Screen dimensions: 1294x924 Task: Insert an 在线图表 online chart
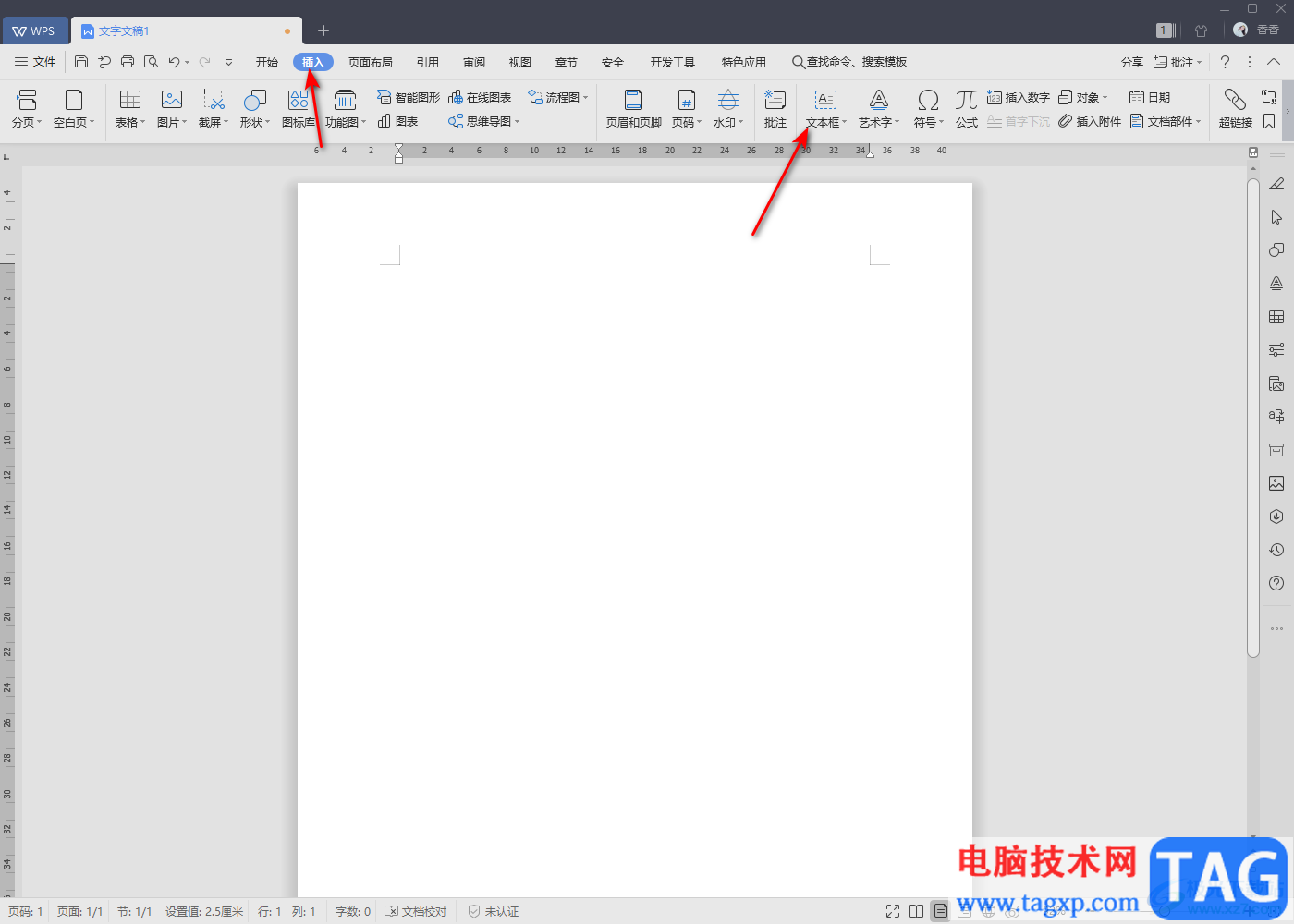[x=480, y=97]
